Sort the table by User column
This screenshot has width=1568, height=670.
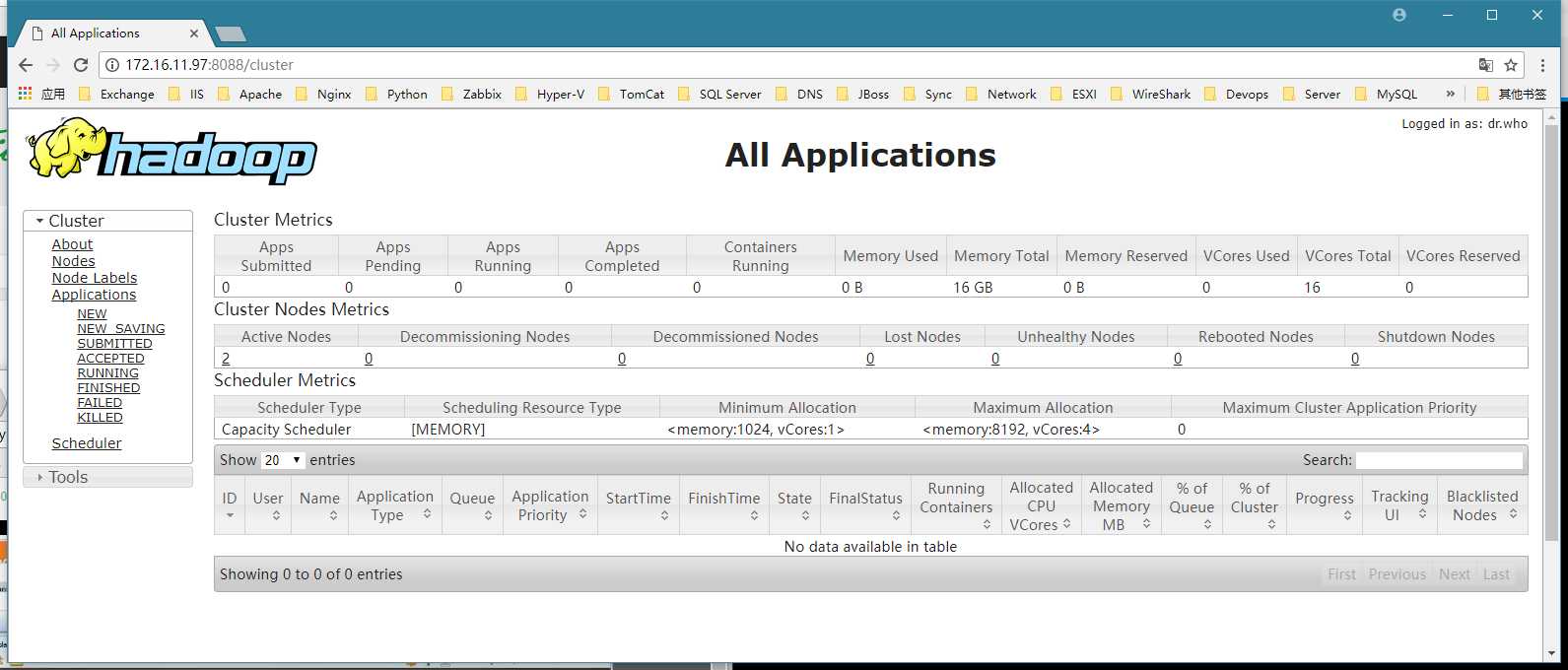[268, 506]
